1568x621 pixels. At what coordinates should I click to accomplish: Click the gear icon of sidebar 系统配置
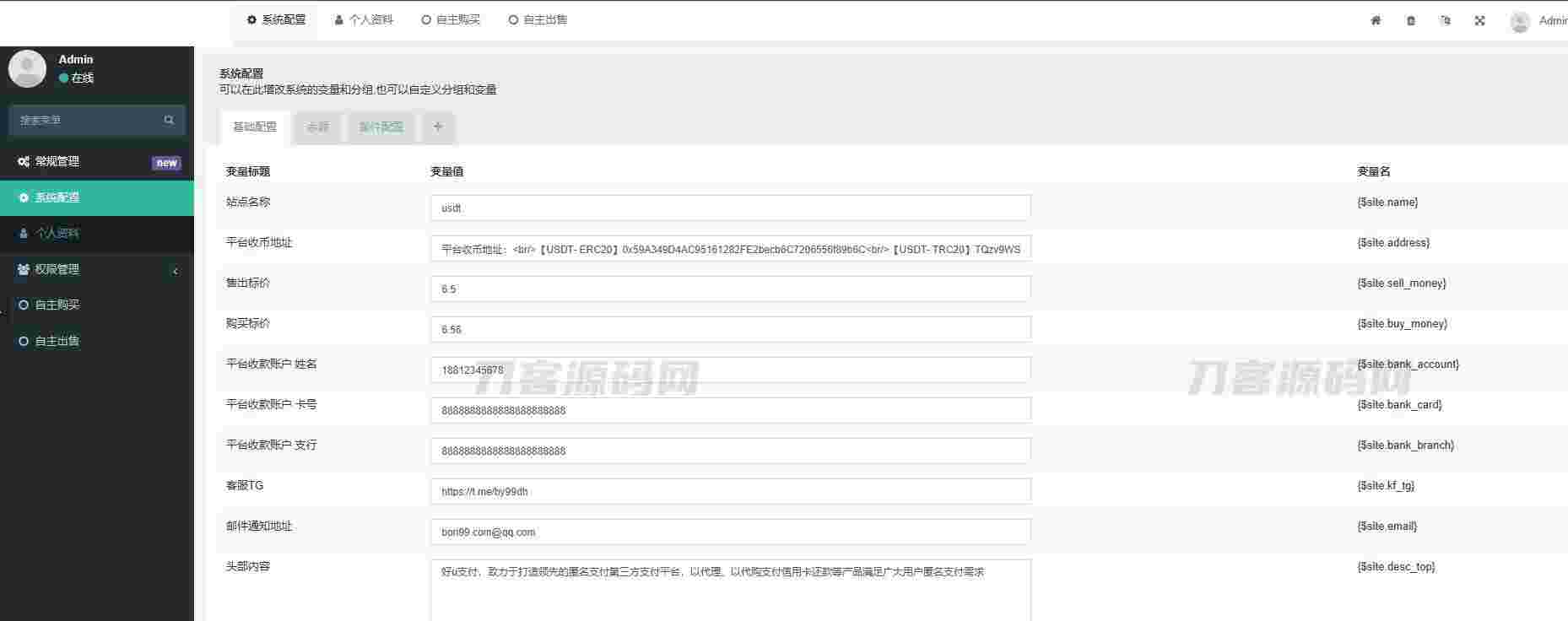(24, 197)
